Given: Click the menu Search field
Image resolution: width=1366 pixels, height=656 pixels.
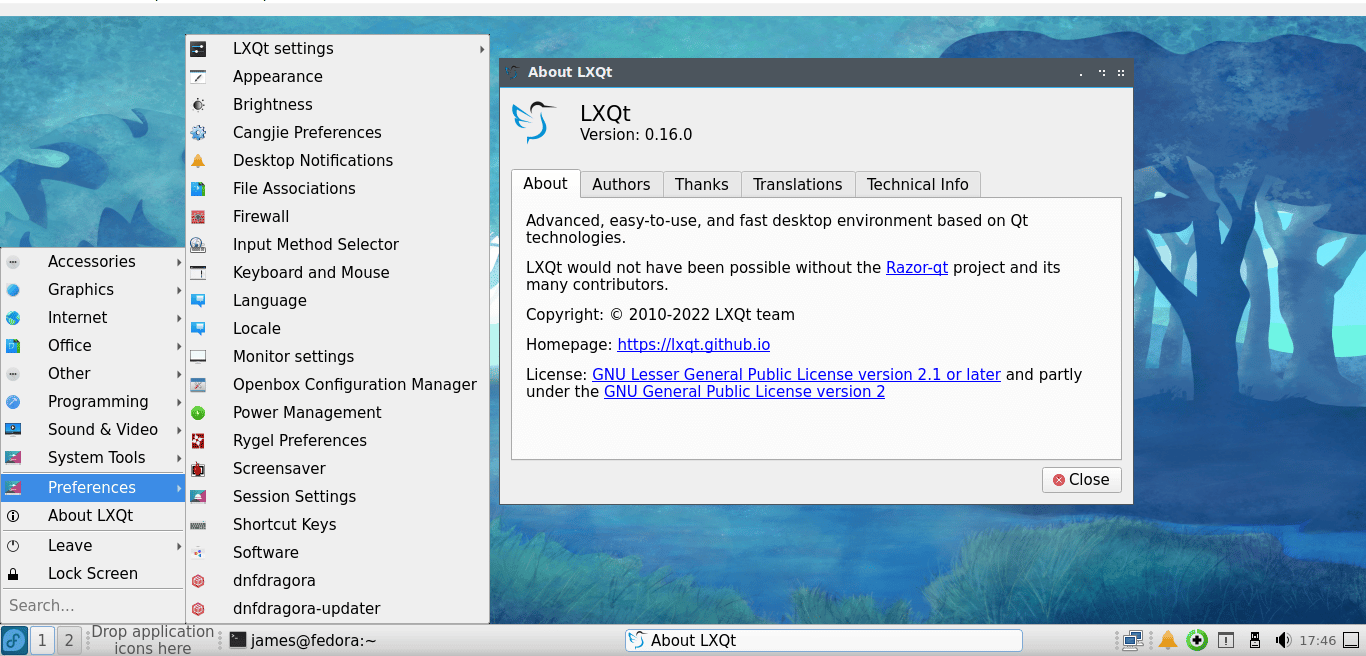Looking at the screenshot, I should pos(93,605).
